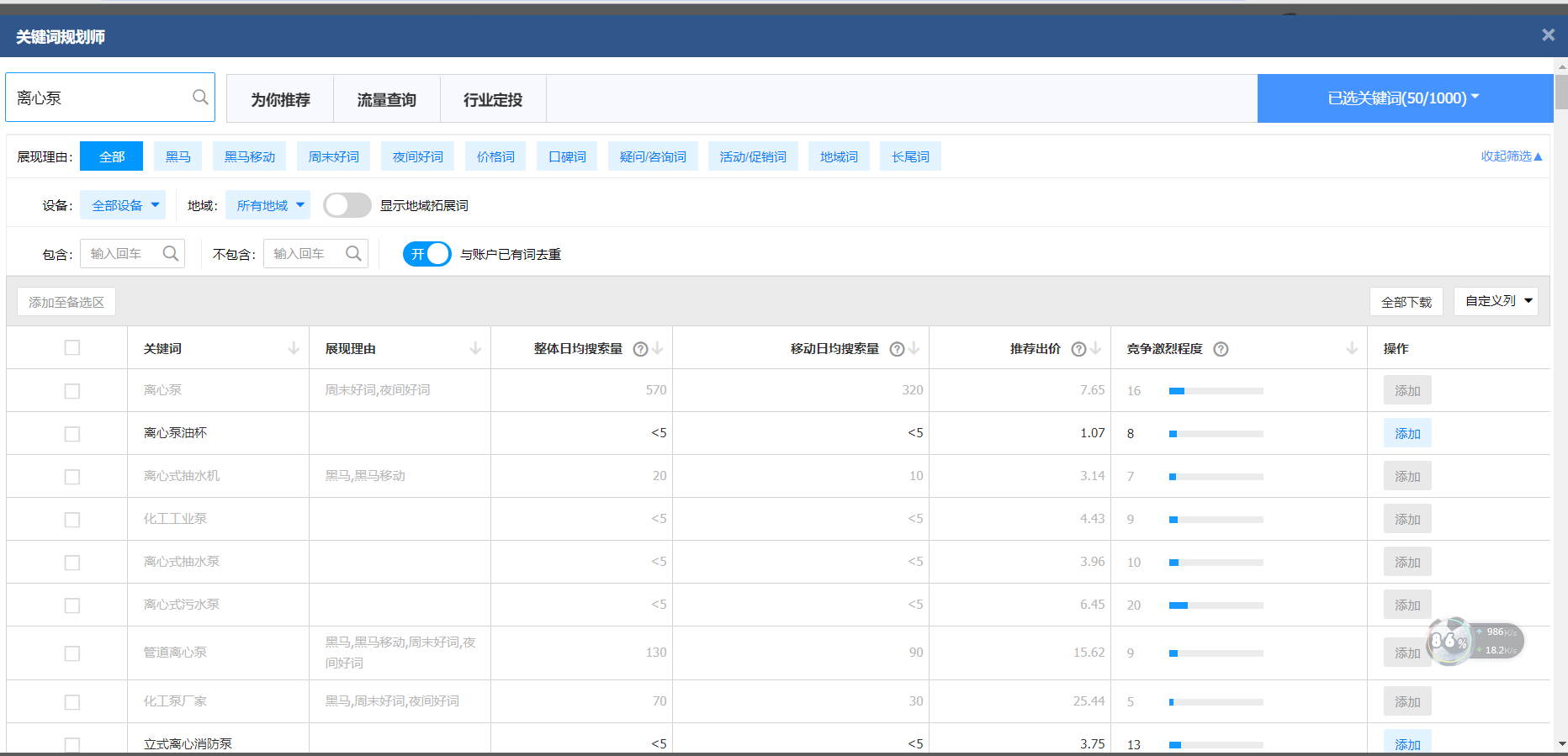The width and height of the screenshot is (1568, 756).
Task: Sort by 展现理由 column arrow
Action: (475, 348)
